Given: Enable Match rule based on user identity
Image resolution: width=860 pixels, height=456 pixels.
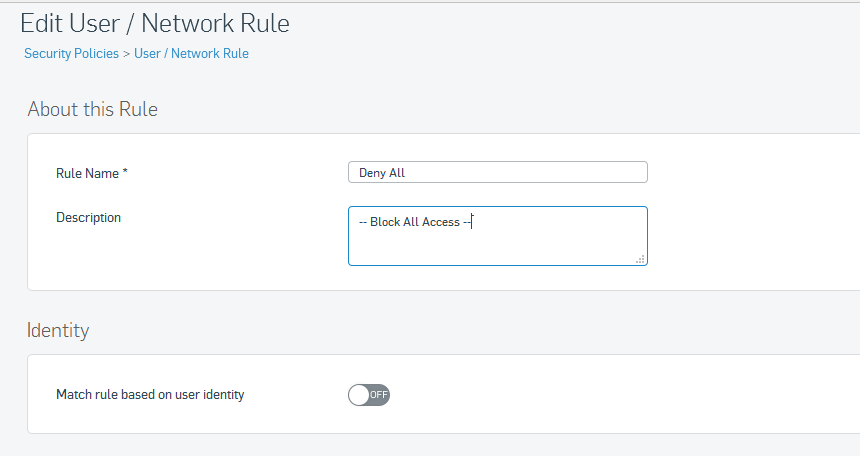Looking at the screenshot, I should click(x=369, y=395).
